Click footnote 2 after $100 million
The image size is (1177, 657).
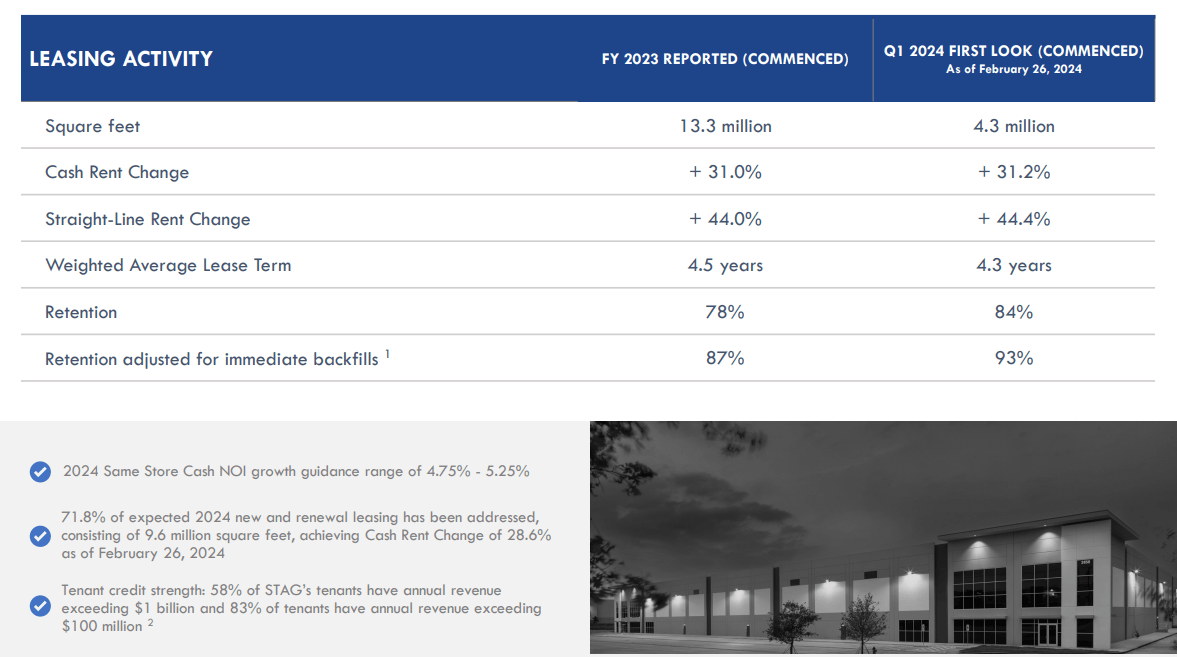tap(150, 622)
